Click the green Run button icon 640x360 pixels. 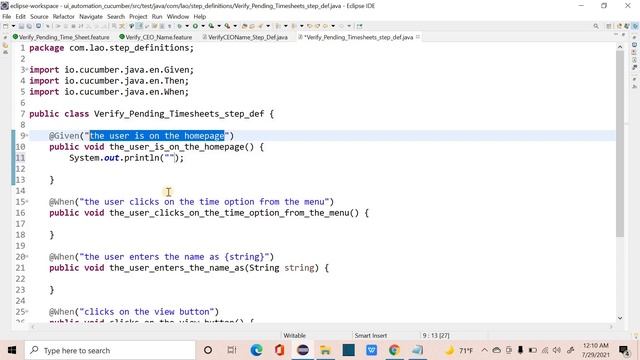pyautogui.click(x=195, y=26)
